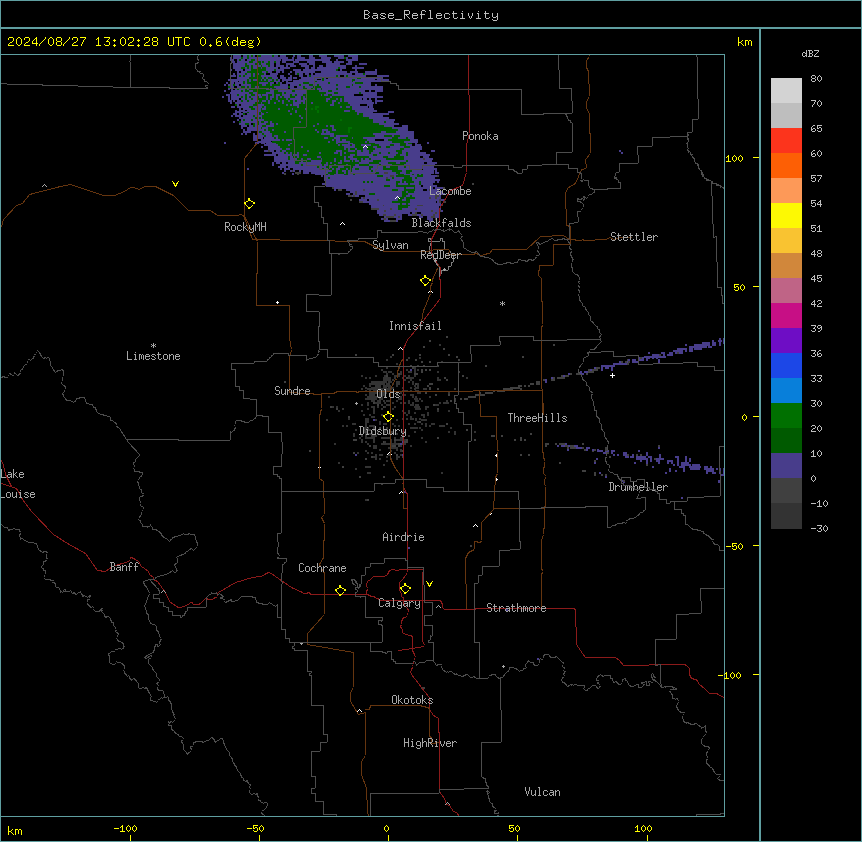Click the RockyMH label
This screenshot has height=842, width=862.
point(245,227)
